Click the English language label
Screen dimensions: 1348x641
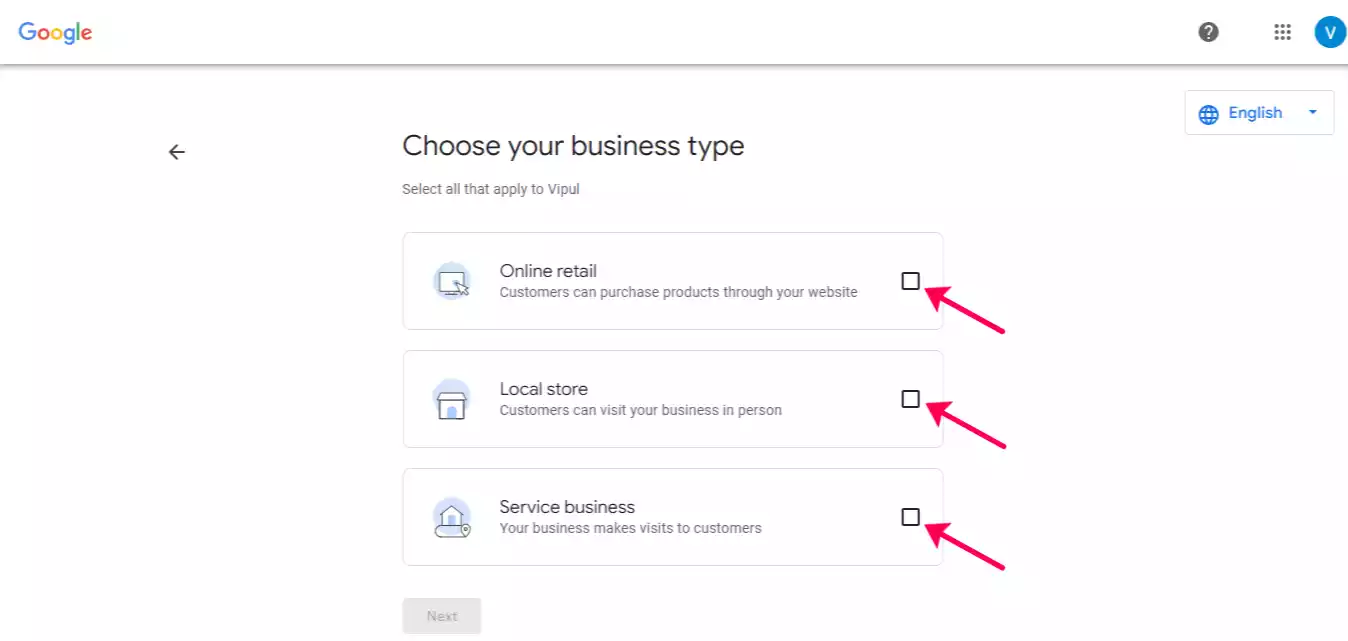[x=1255, y=113]
